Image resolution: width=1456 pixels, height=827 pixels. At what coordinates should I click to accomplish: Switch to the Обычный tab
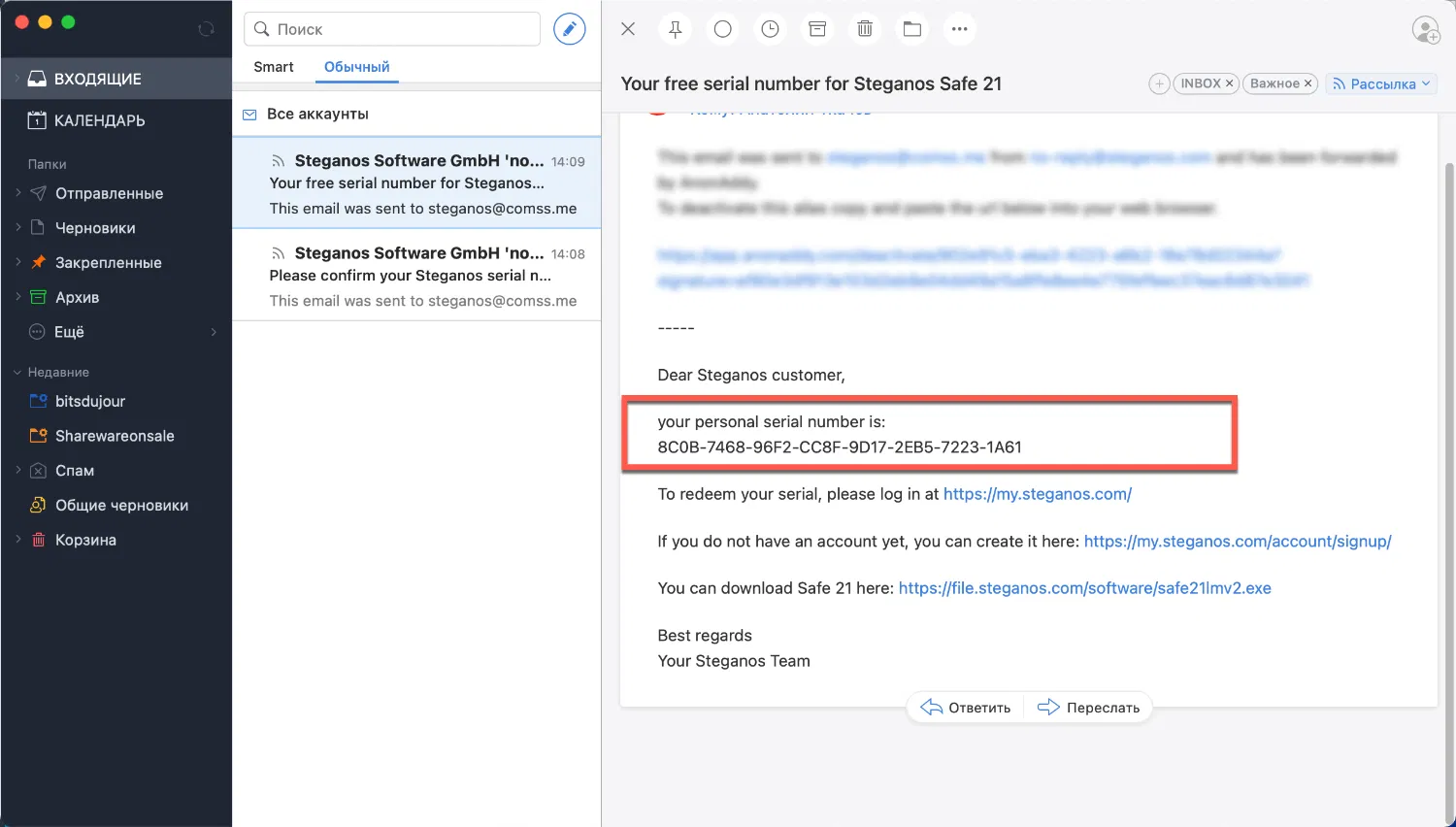(357, 67)
